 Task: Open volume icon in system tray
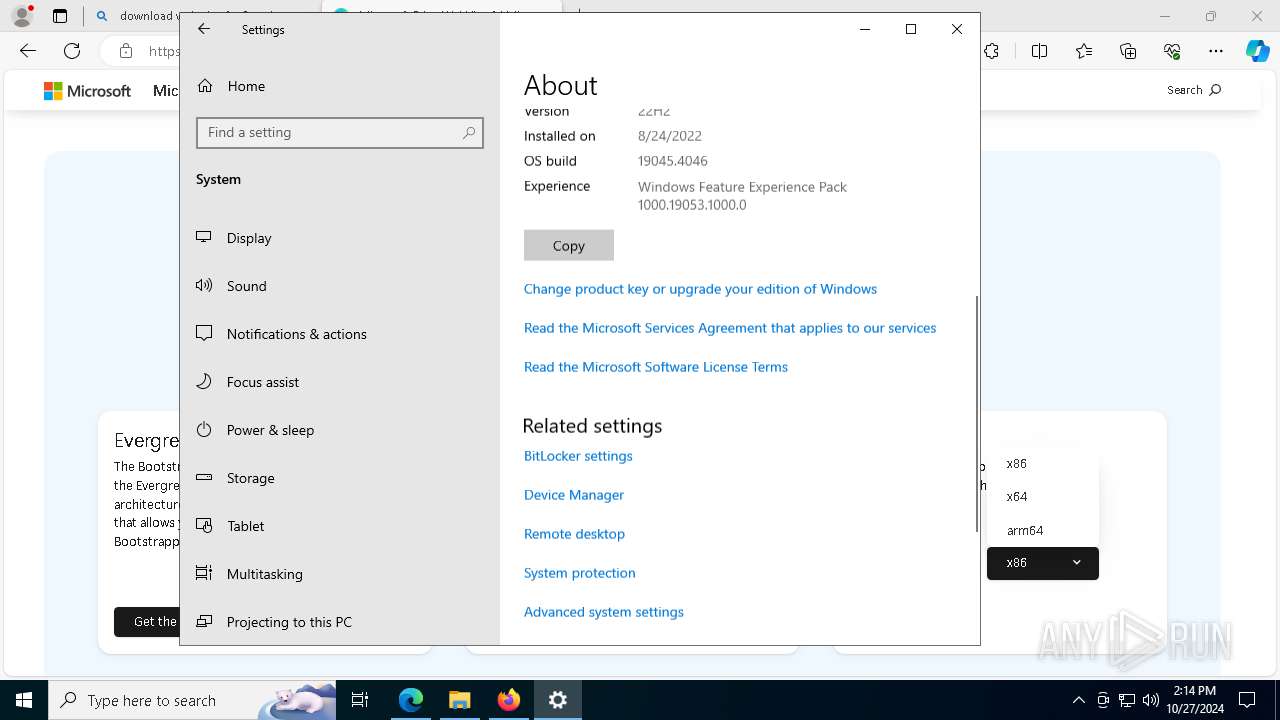(x=1151, y=700)
